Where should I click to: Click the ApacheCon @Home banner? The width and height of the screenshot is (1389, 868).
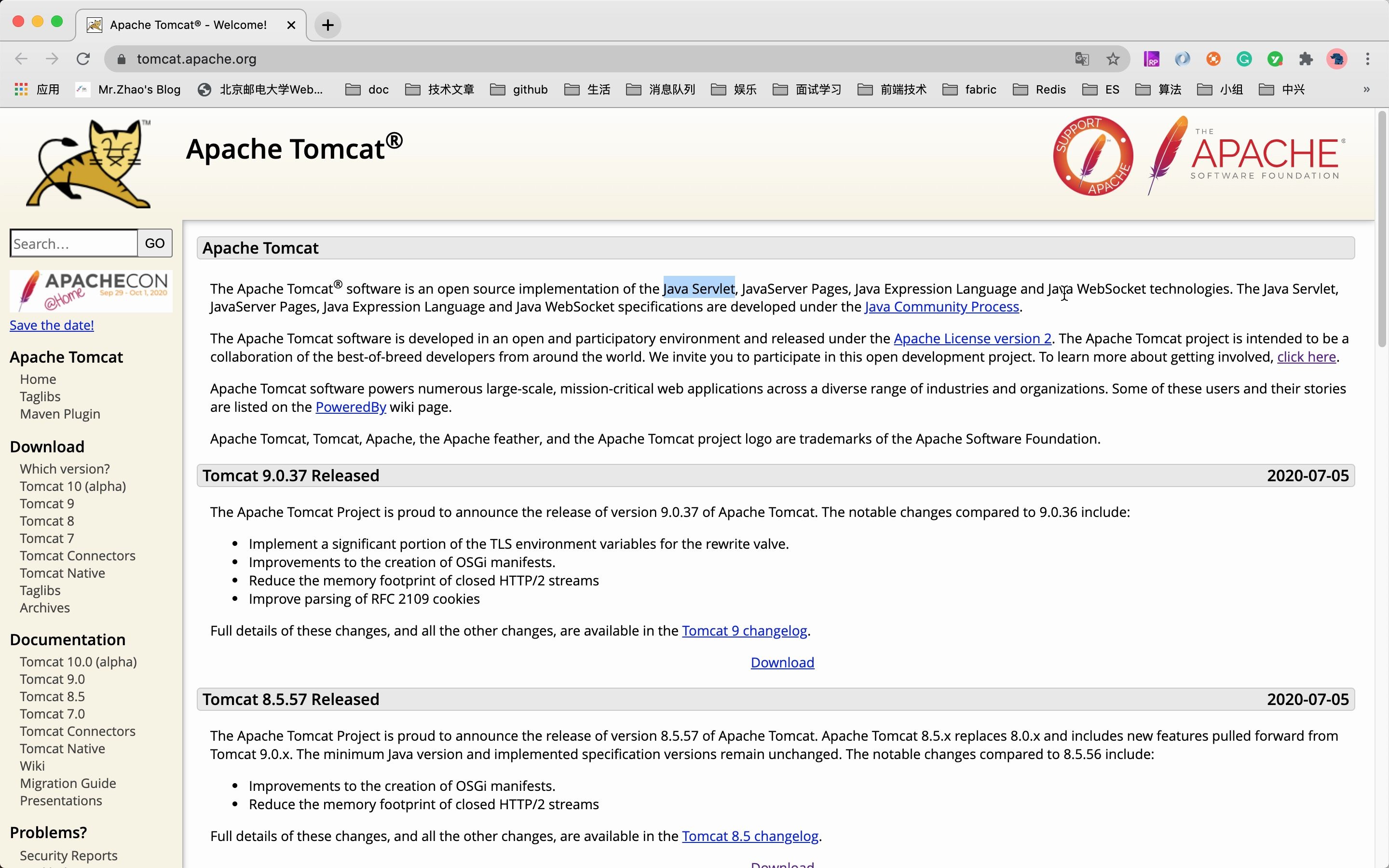91,291
